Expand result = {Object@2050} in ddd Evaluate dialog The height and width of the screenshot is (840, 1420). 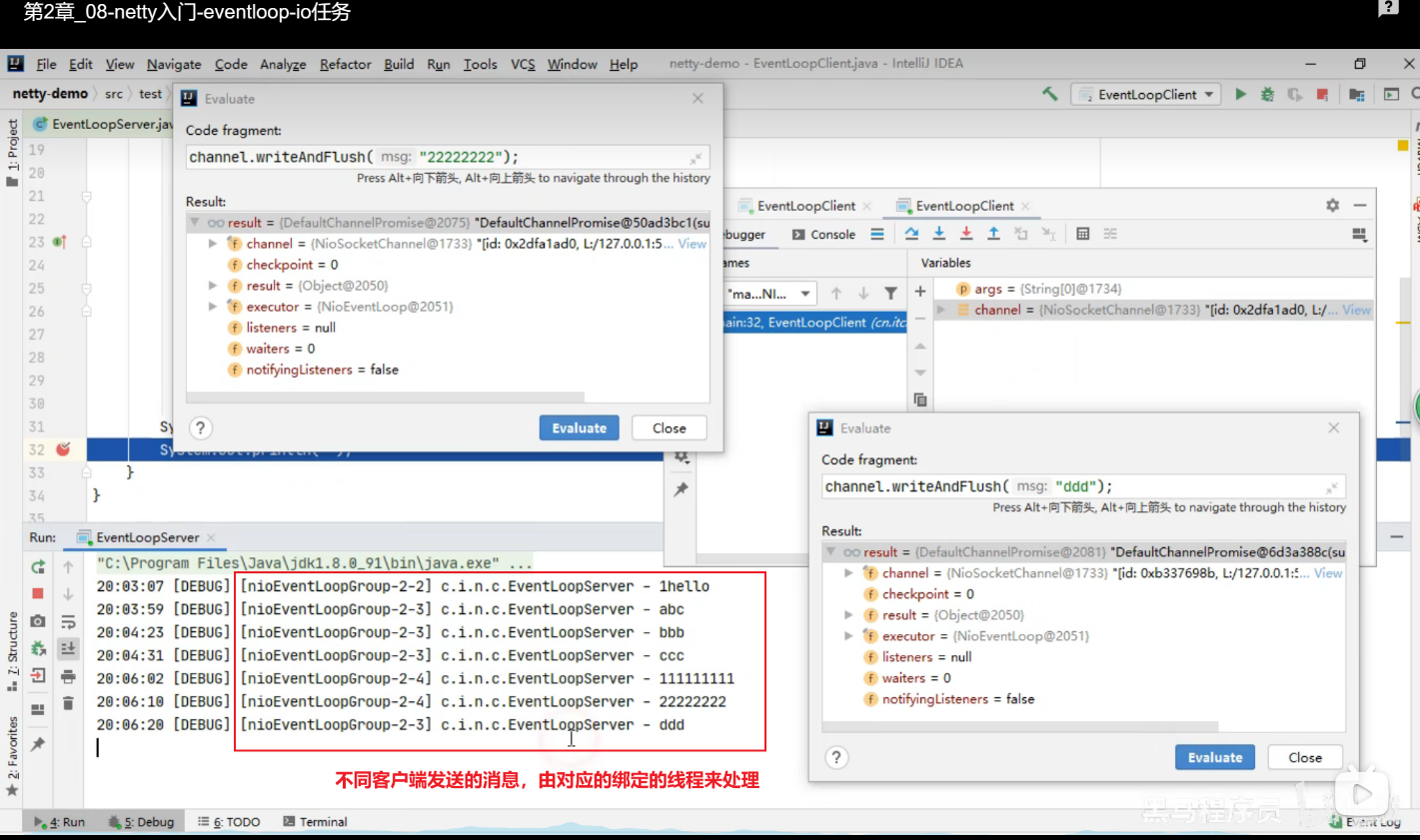848,615
